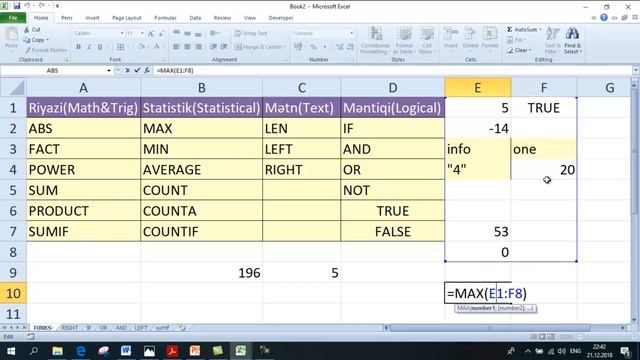The image size is (640, 360).
Task: Switch to the Page Layout tab
Action: [x=127, y=18]
